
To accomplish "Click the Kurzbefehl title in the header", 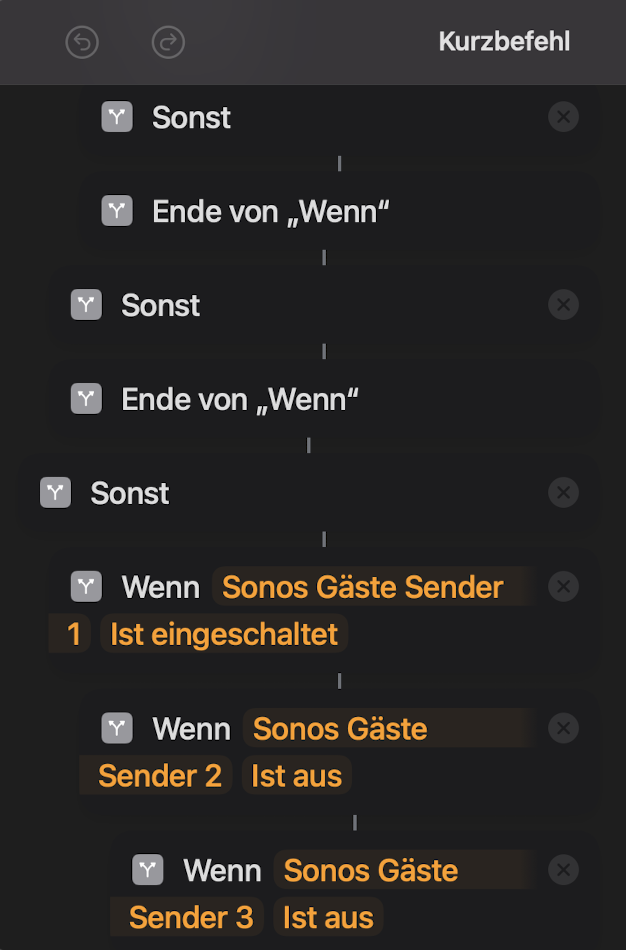I will pyautogui.click(x=504, y=42).
